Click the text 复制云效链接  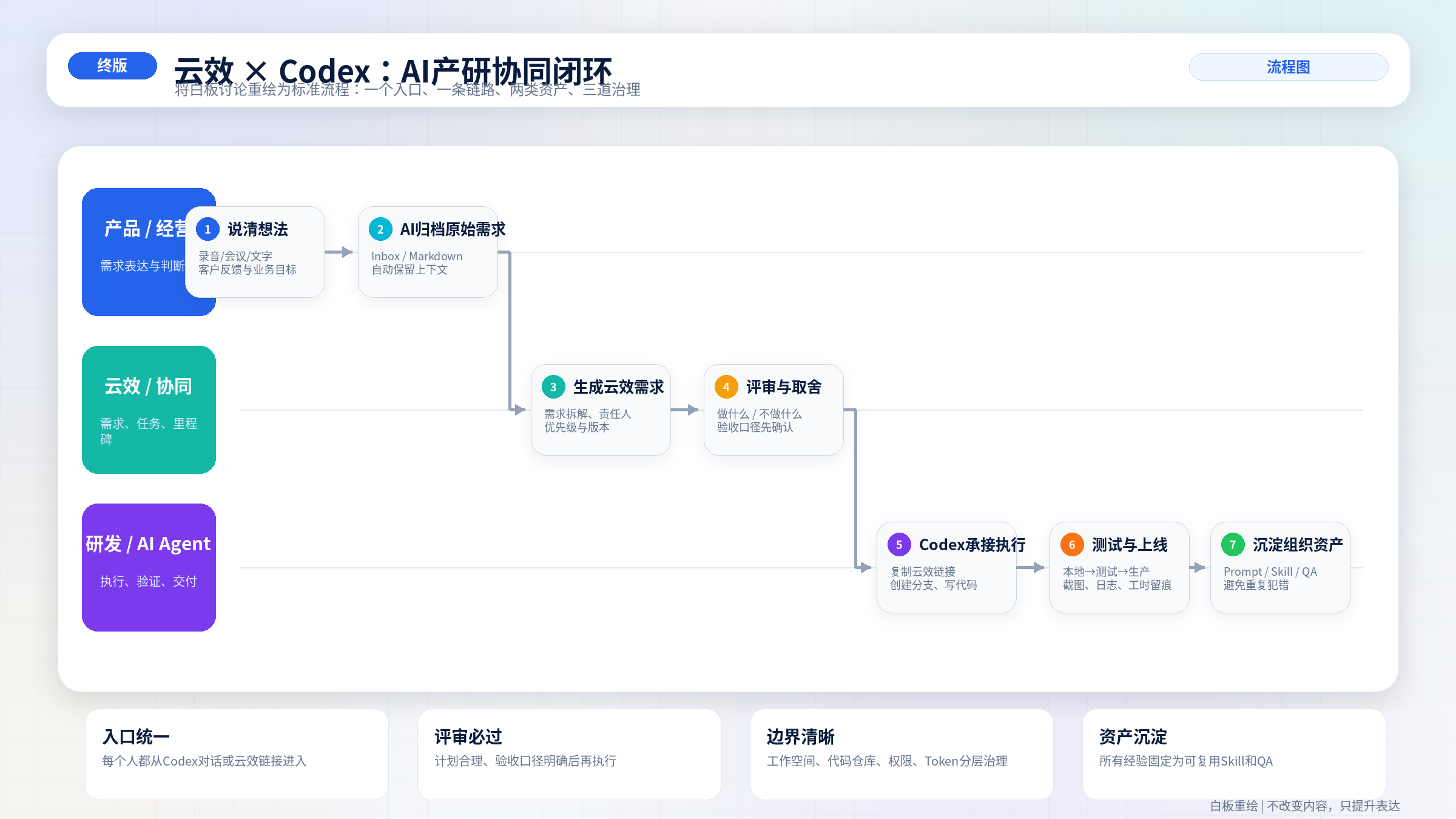923,571
